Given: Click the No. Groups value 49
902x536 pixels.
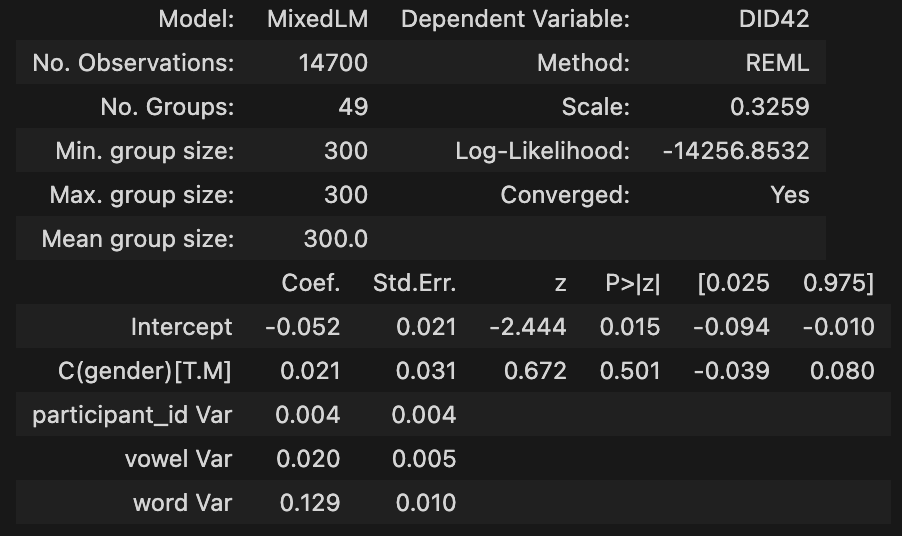Looking at the screenshot, I should click(353, 107).
